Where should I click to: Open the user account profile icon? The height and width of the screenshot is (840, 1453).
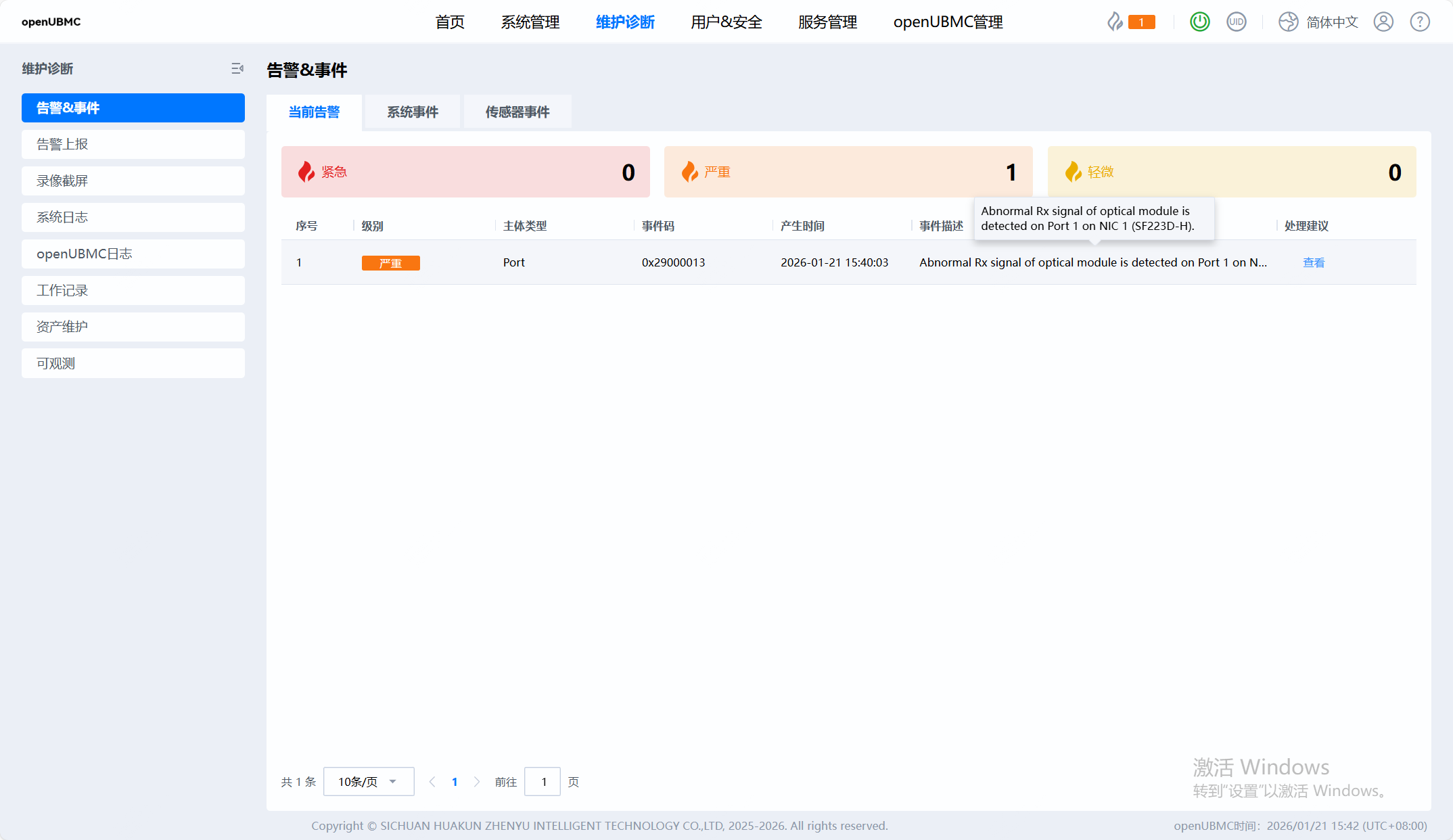[1383, 22]
